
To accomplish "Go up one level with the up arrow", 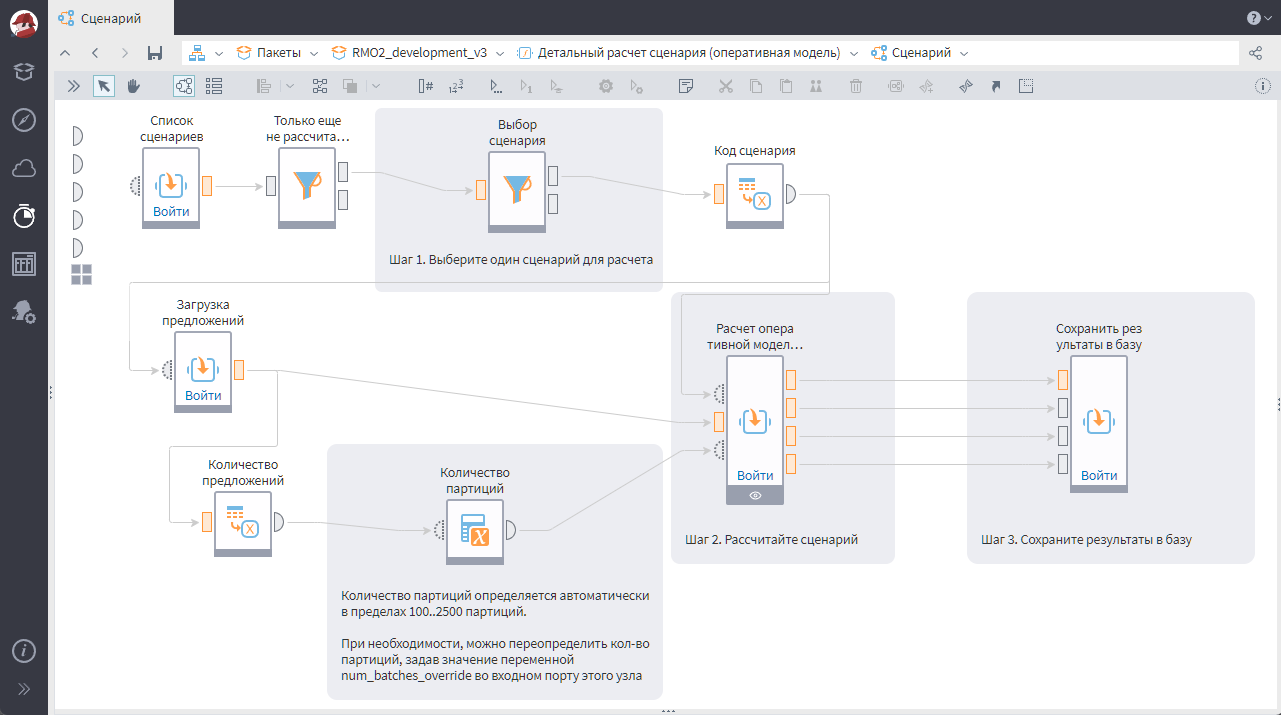I will 65,53.
